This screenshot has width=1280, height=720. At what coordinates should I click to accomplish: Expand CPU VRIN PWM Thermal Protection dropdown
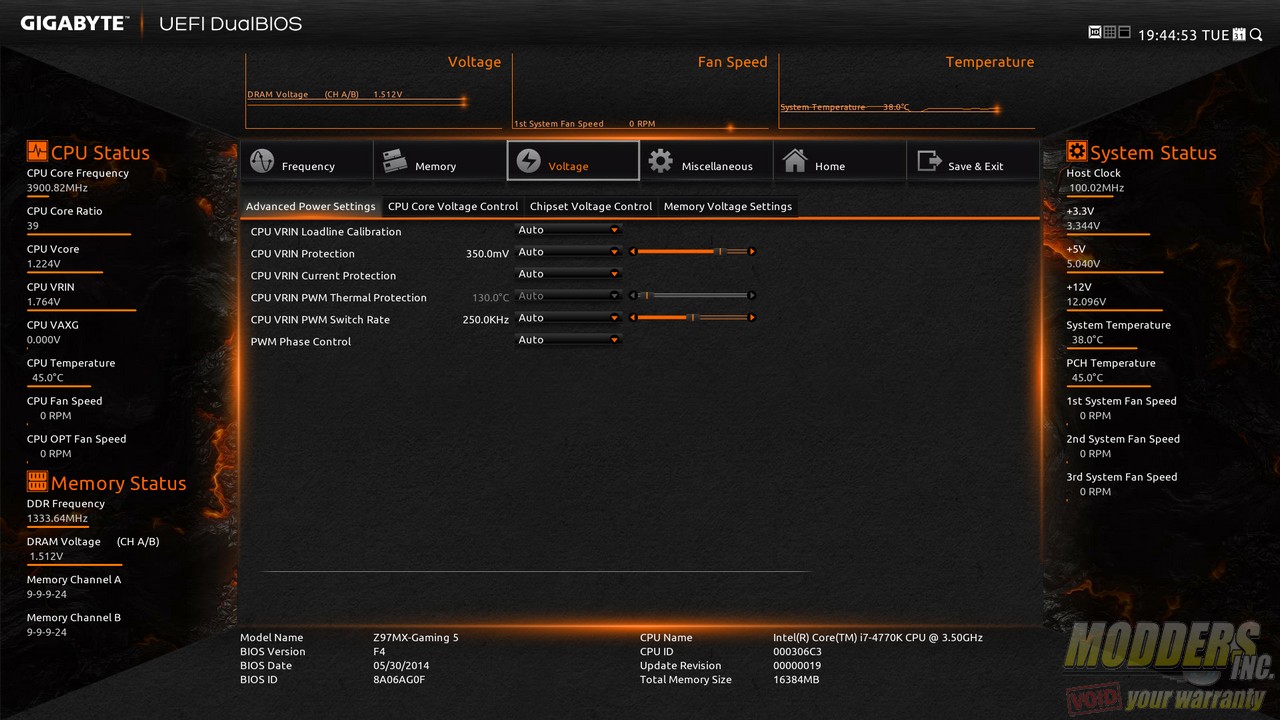coord(568,296)
